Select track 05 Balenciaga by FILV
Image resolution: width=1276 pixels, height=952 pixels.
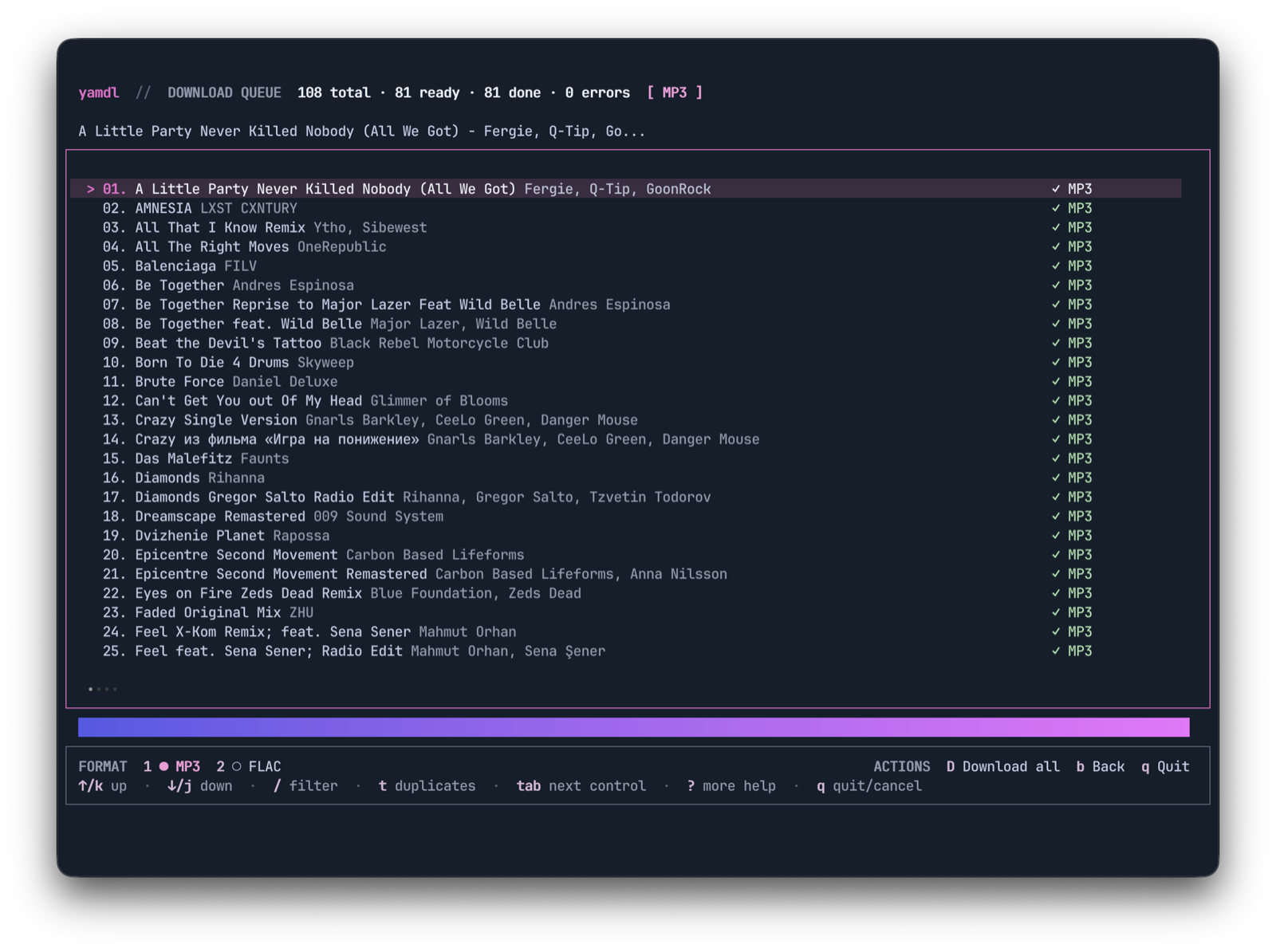point(626,266)
